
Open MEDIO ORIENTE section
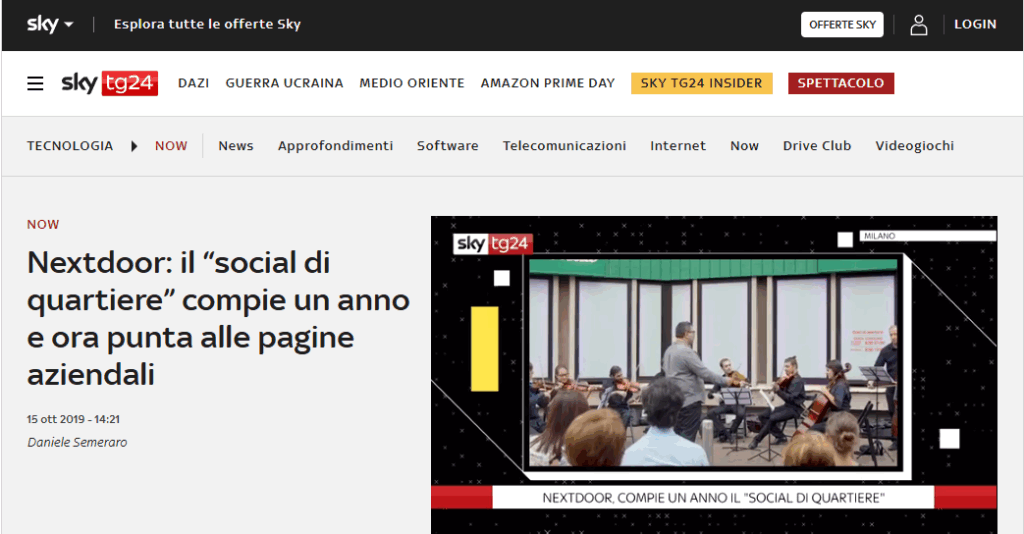tap(411, 83)
